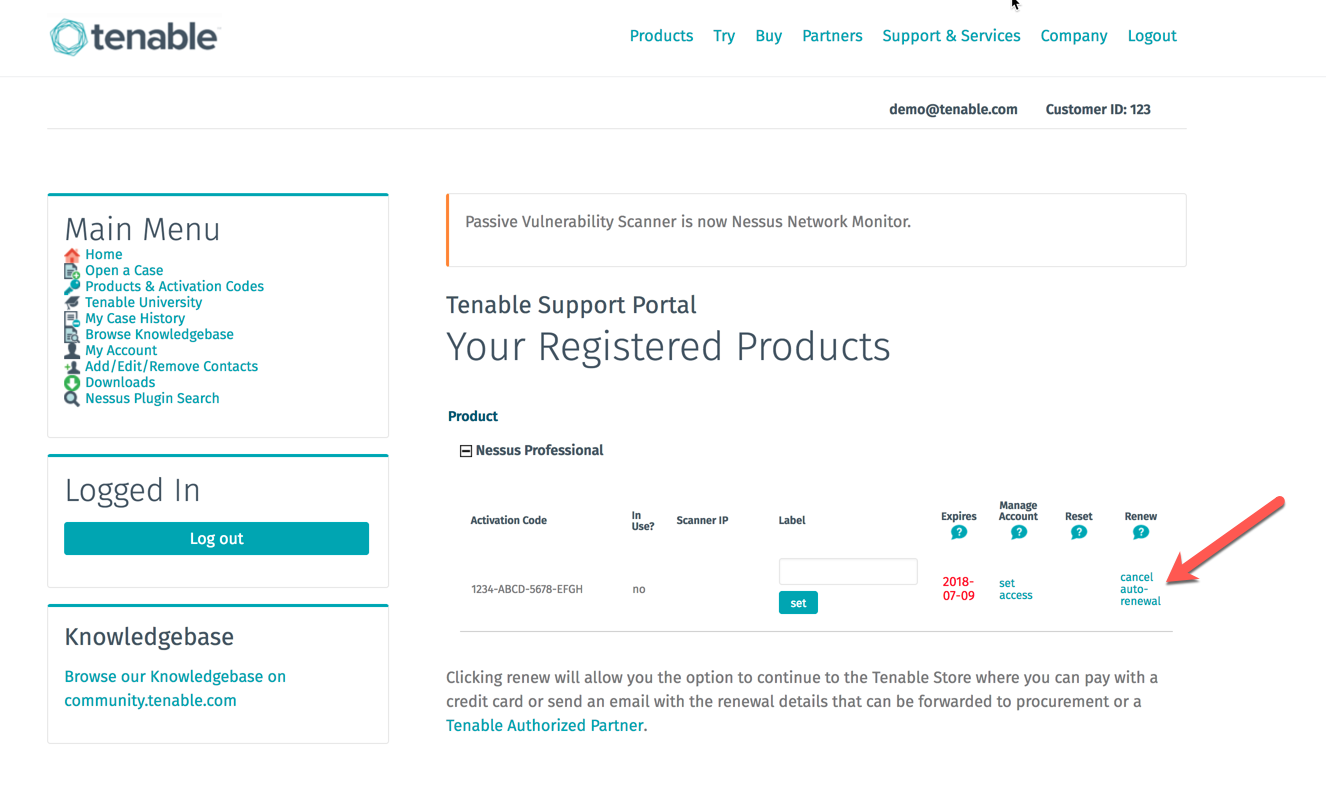This screenshot has height=789, width=1326.
Task: Click the set button under Label field
Action: click(x=798, y=603)
